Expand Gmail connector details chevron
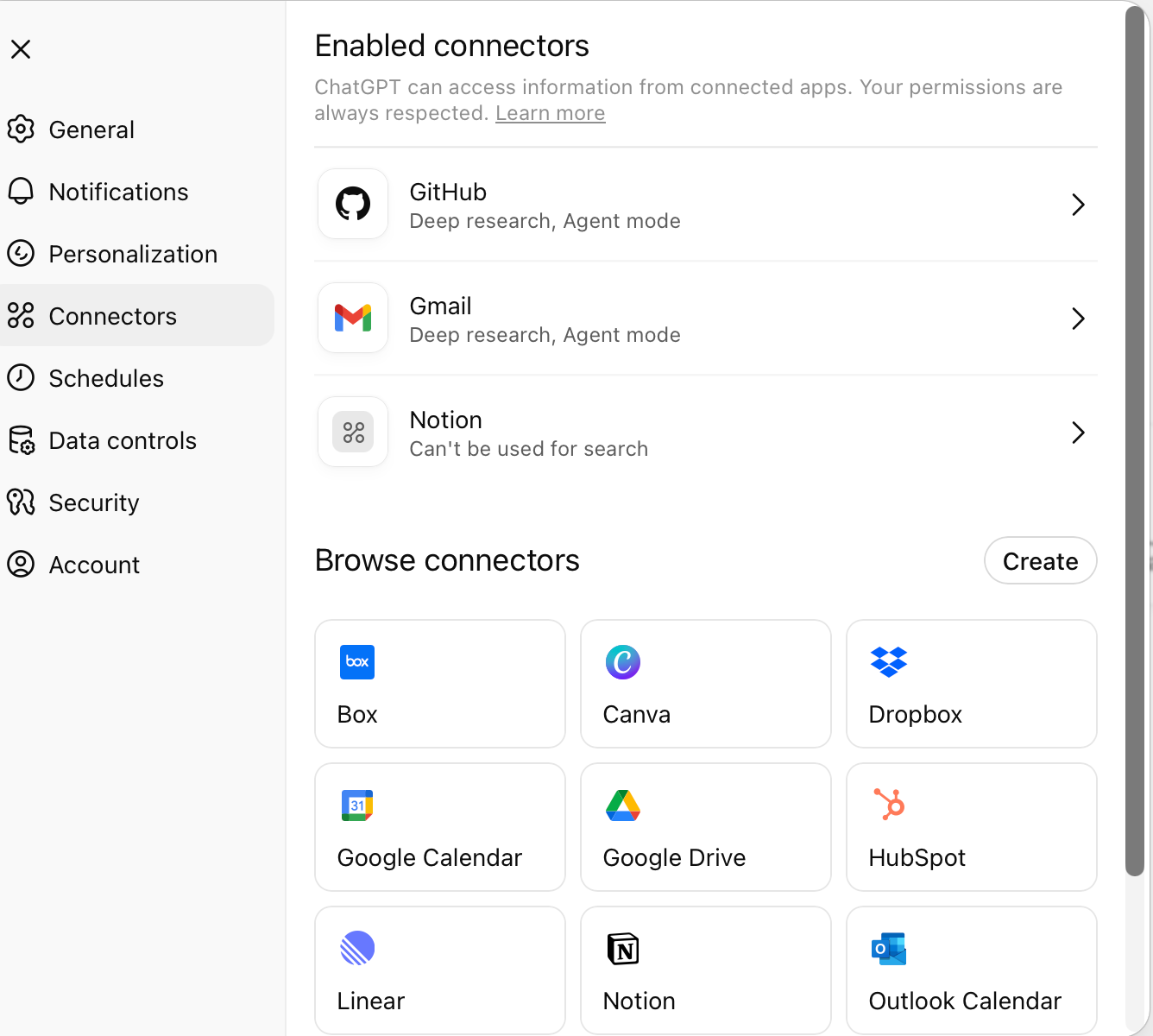1153x1036 pixels. click(1078, 319)
